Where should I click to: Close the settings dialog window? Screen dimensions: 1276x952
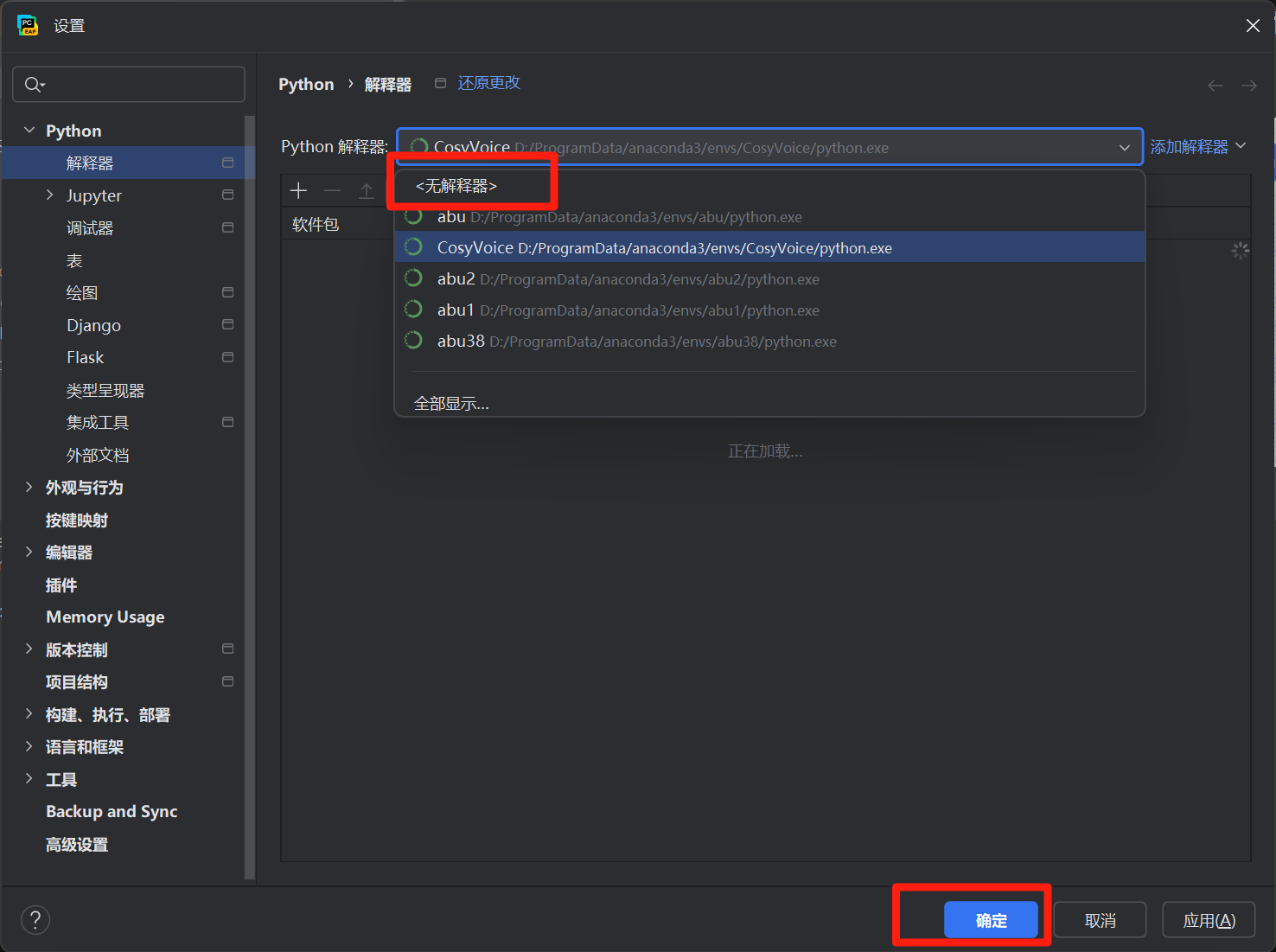coord(1253,26)
